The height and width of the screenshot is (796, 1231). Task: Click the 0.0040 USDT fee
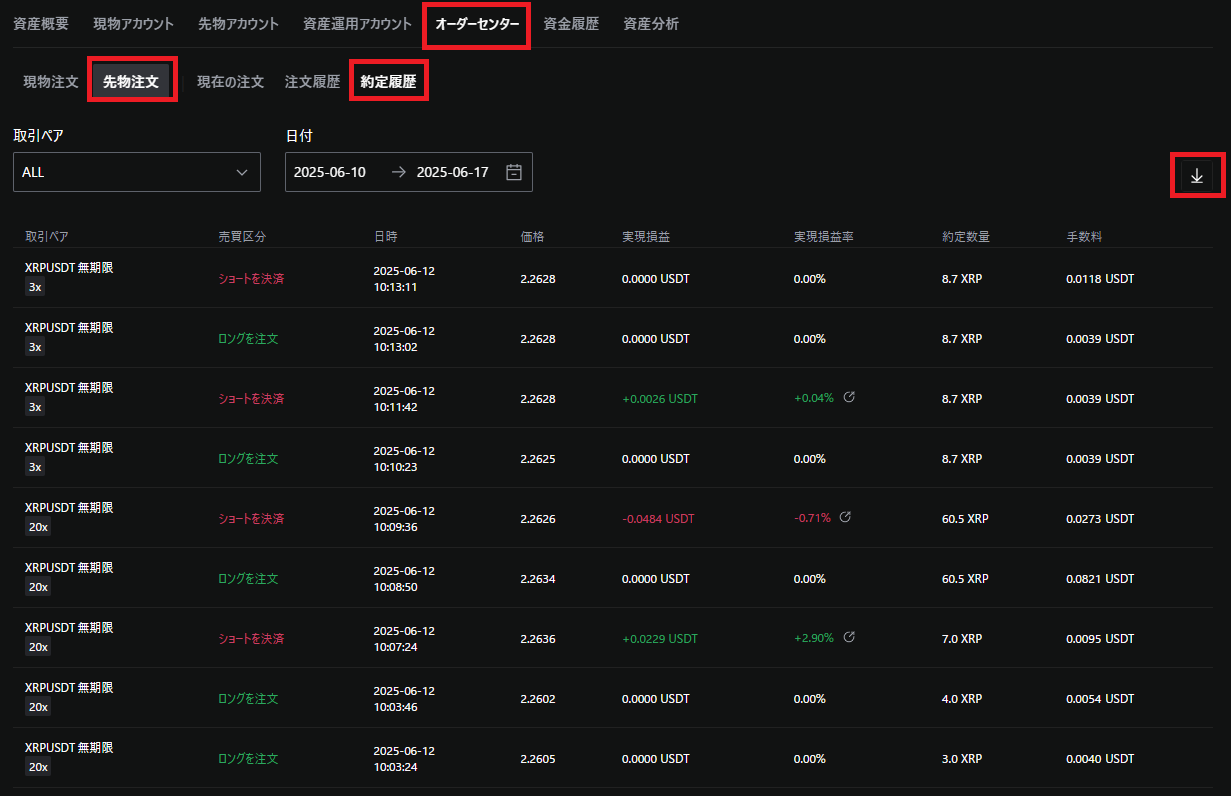click(x=1100, y=759)
